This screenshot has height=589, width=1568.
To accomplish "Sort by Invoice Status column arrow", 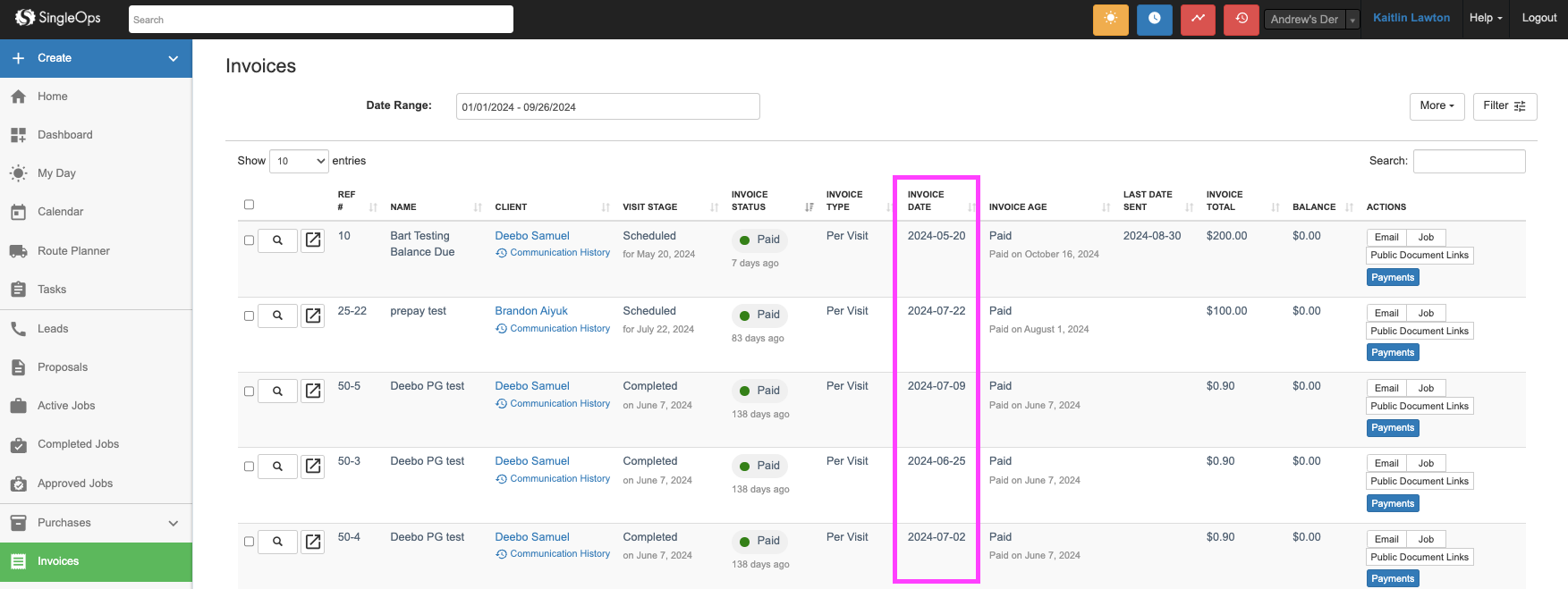I will click(809, 207).
